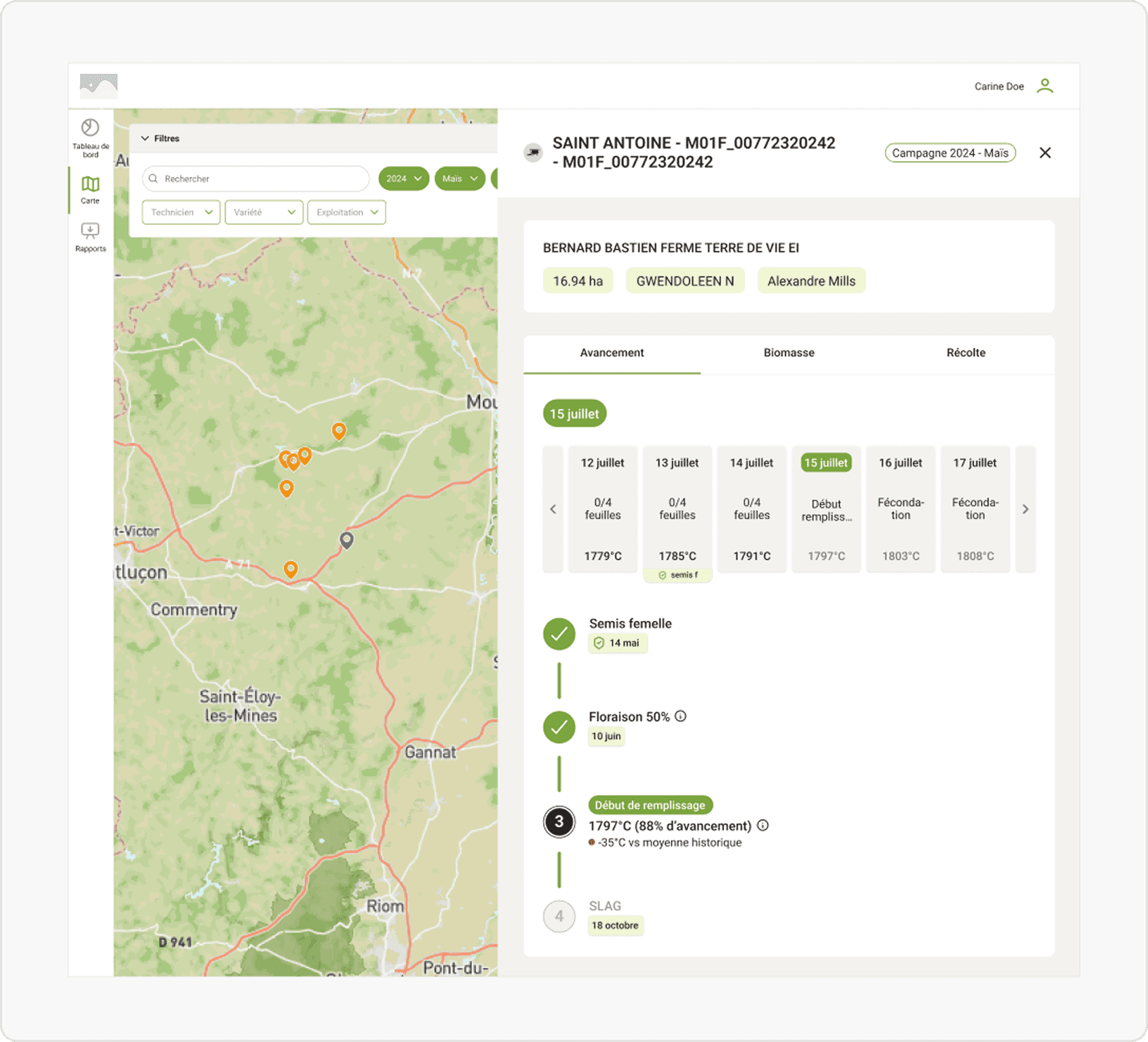
Task: Click the BERNARD BASTIEN FERME TERRE DE VIE EI heading
Action: (671, 248)
